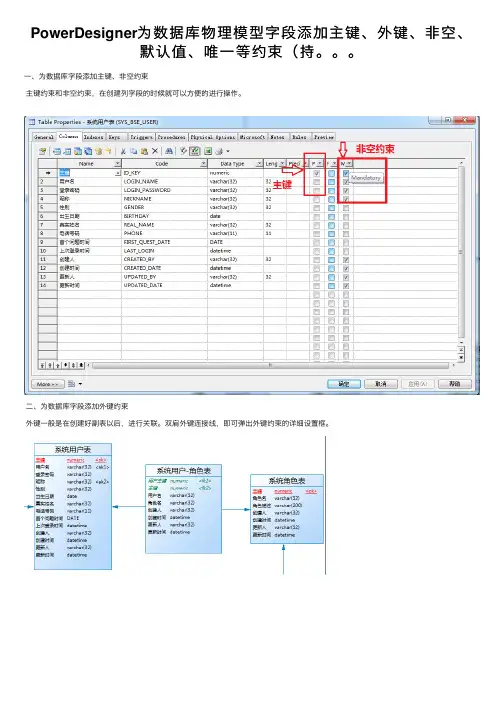Image resolution: width=504 pixels, height=713 pixels.
Task: Click the 取消 cancel button
Action: (x=381, y=384)
